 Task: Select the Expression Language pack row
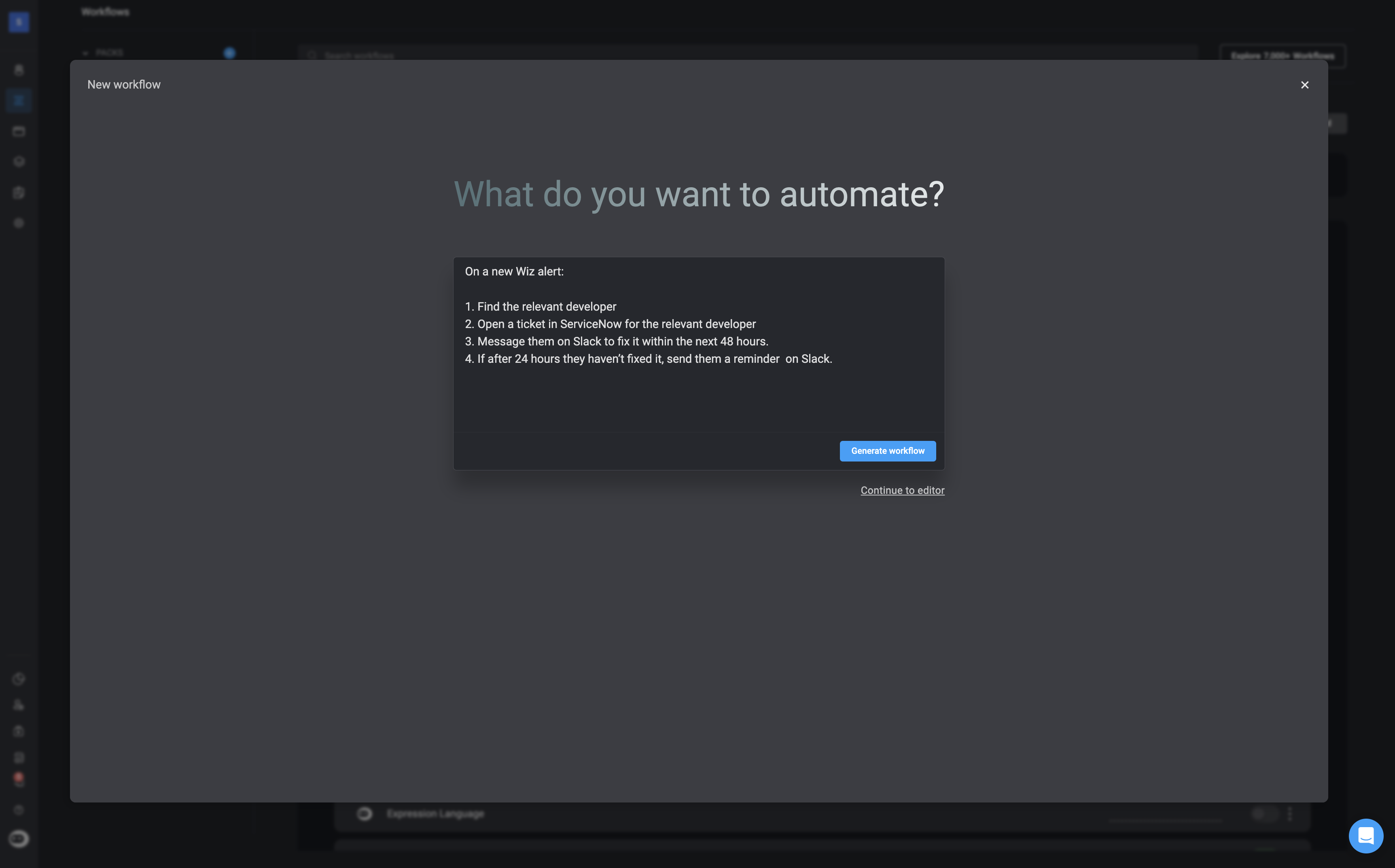436,813
